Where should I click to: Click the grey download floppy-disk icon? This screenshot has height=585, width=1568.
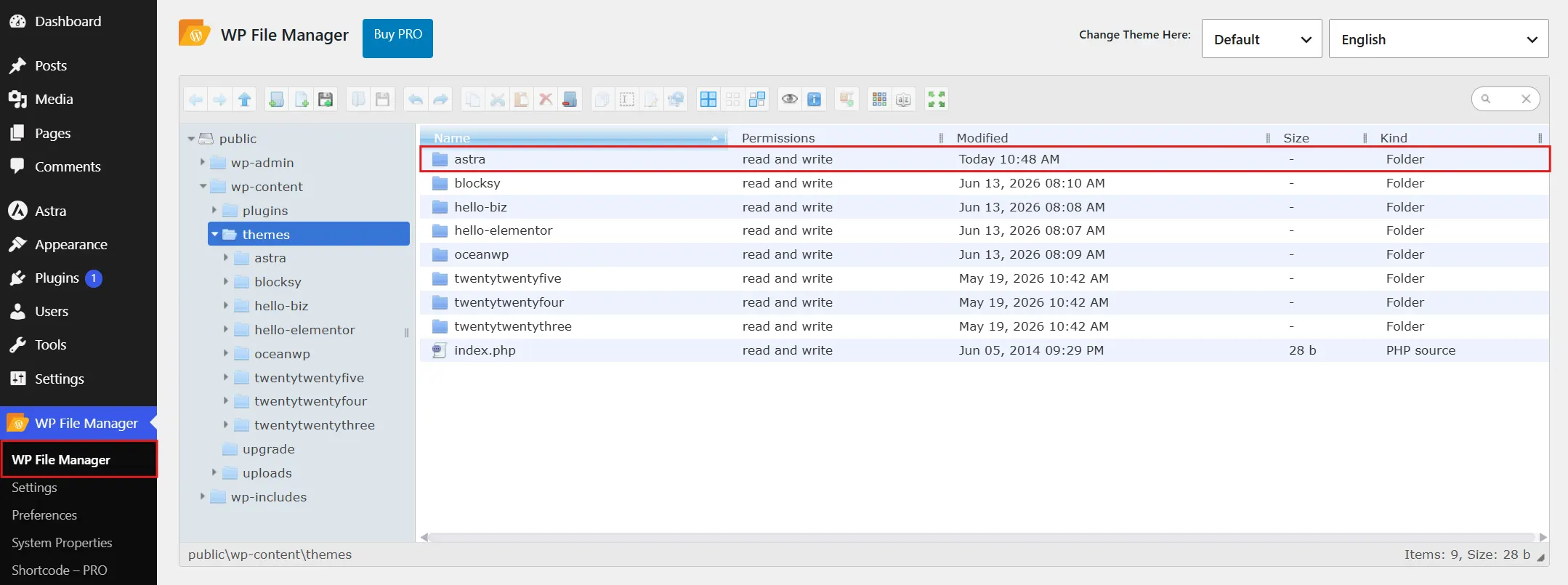pos(383,100)
